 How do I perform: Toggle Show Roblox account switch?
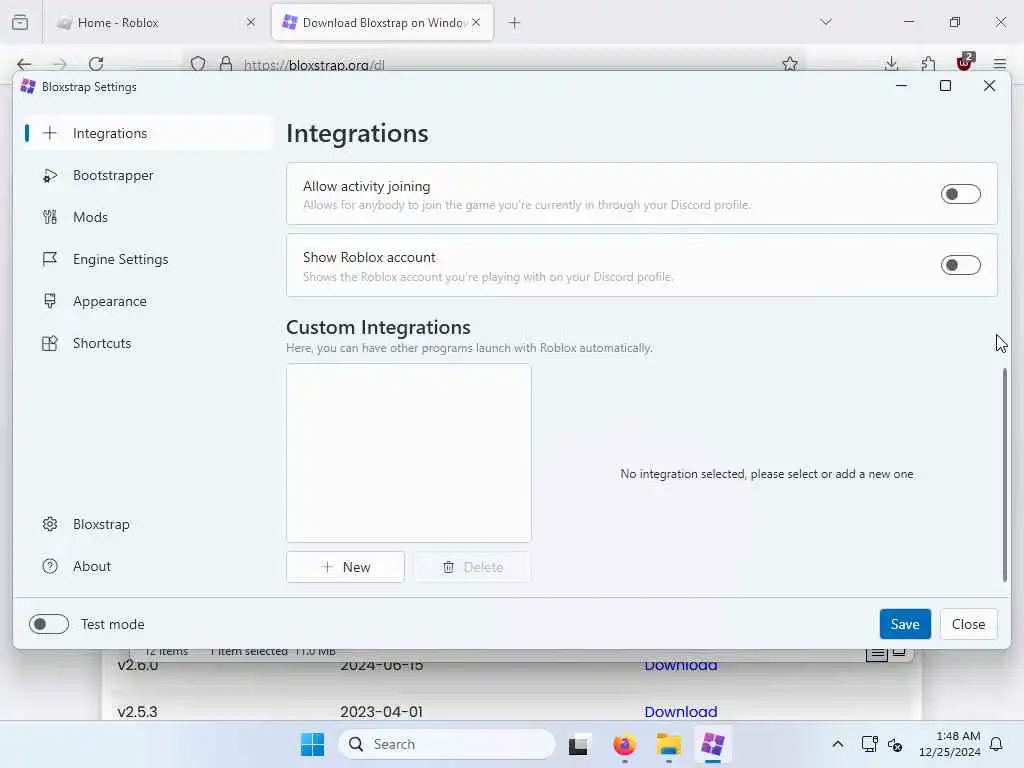tap(961, 265)
